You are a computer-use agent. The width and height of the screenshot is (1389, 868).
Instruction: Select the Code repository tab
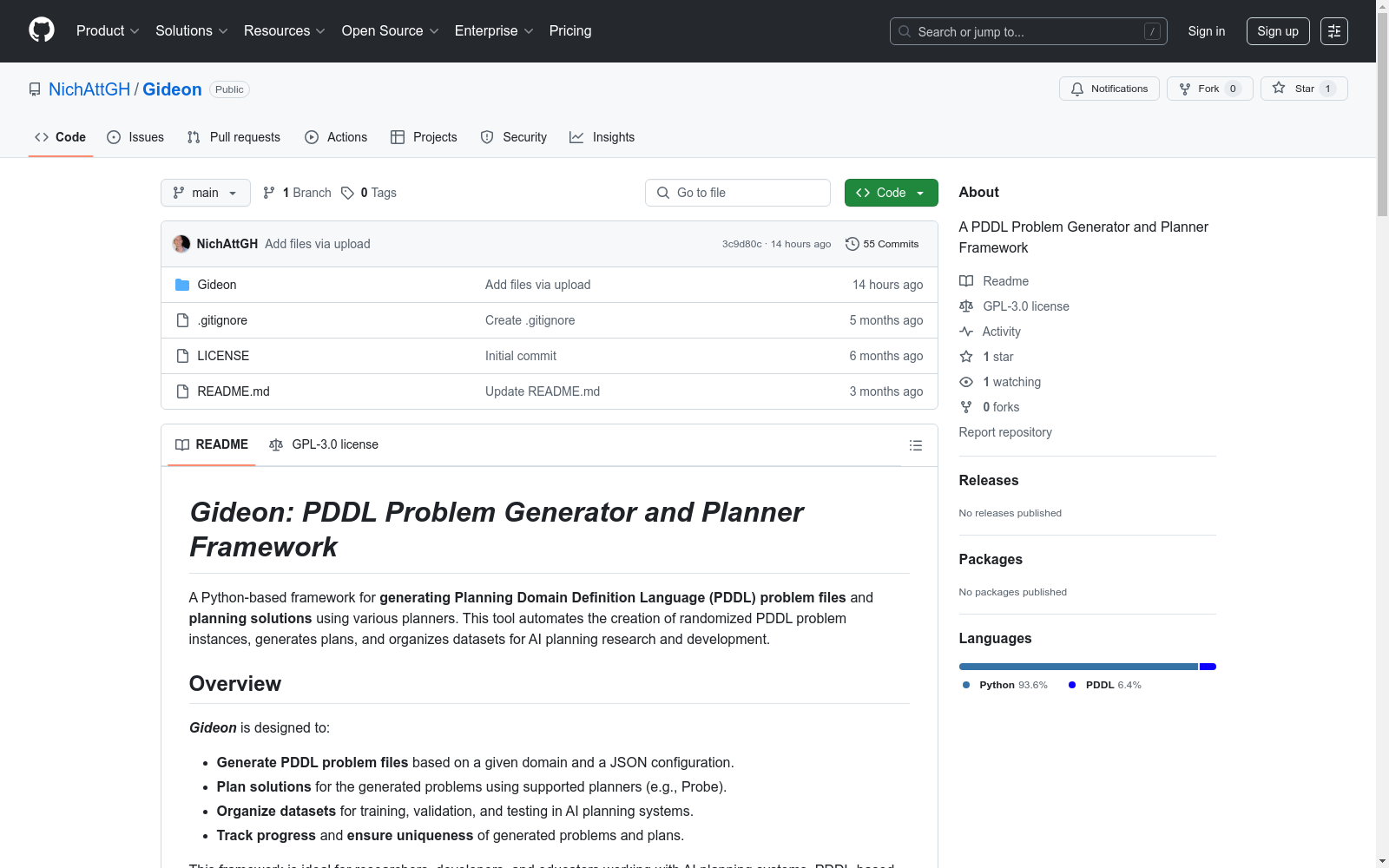[x=60, y=137]
